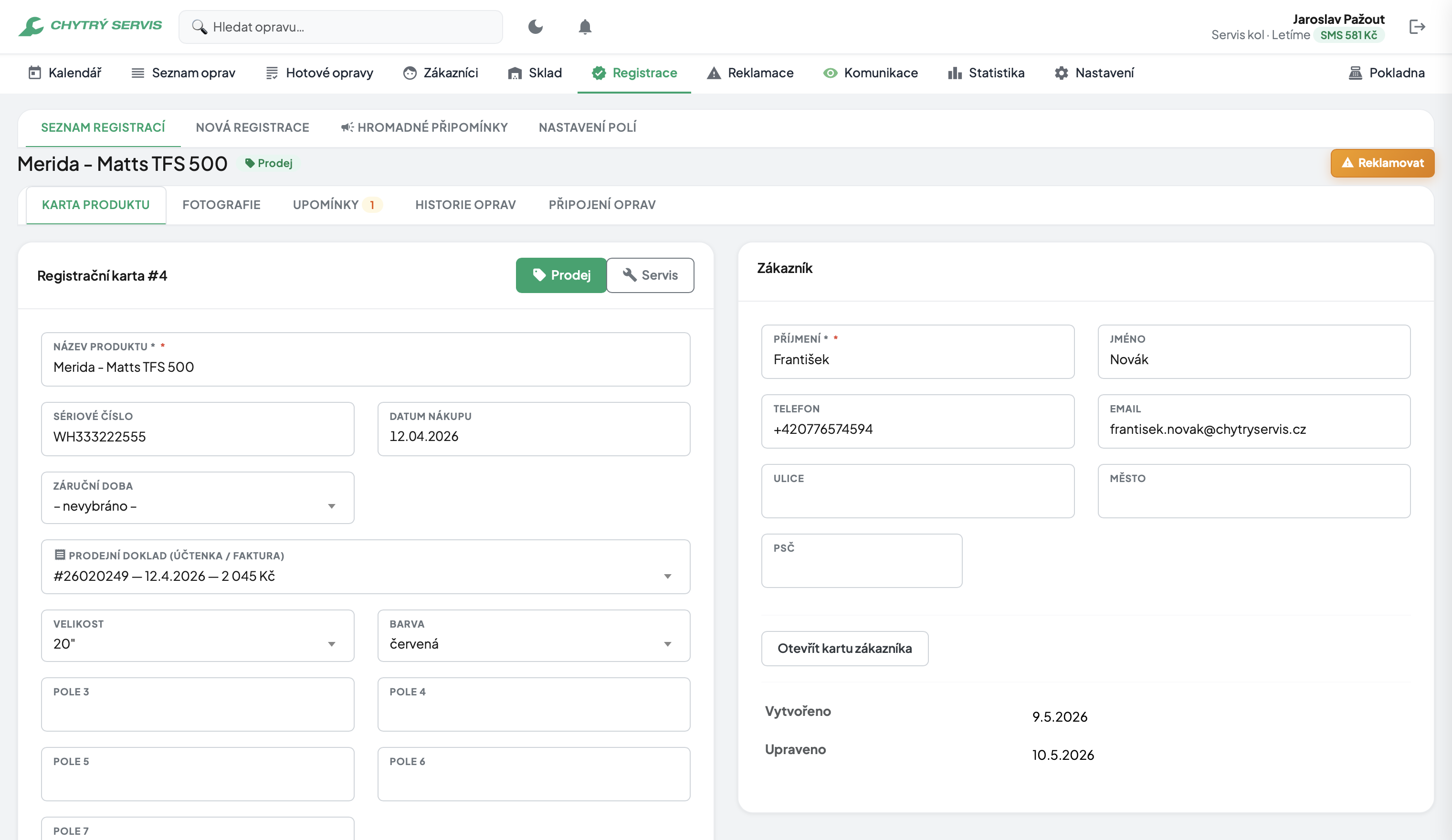Open Historie oprav tab
This screenshot has width=1452, height=840.
tap(465, 205)
